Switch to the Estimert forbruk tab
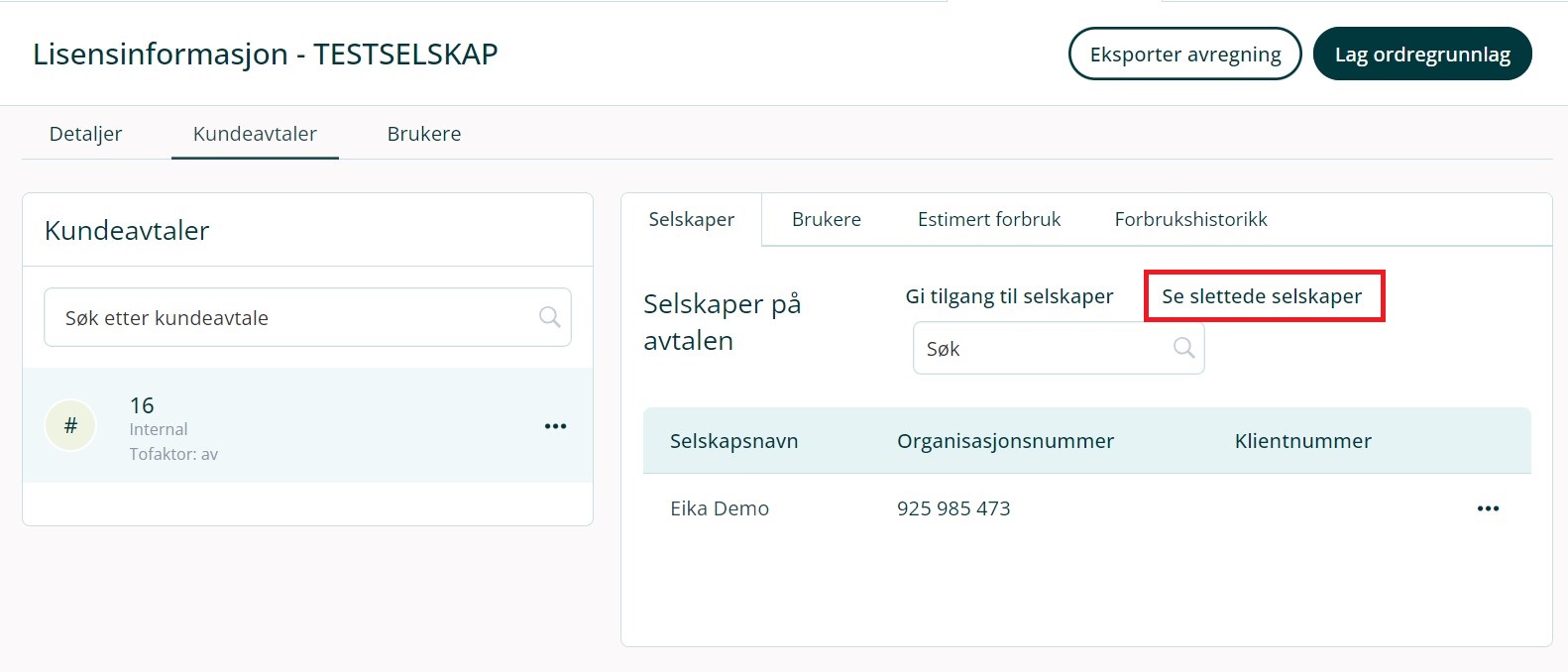This screenshot has width=1568, height=672. tap(988, 219)
